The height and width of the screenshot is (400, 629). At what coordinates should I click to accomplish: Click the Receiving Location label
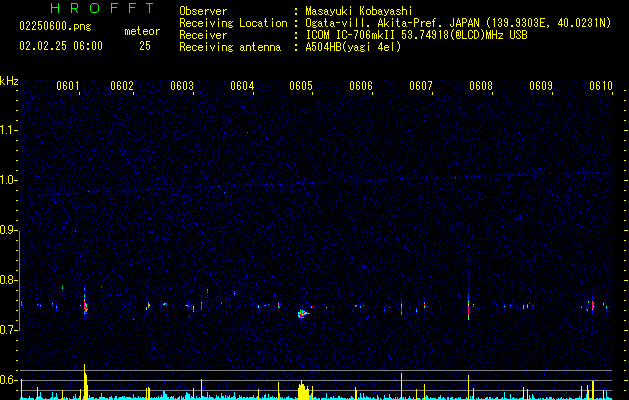[233, 23]
